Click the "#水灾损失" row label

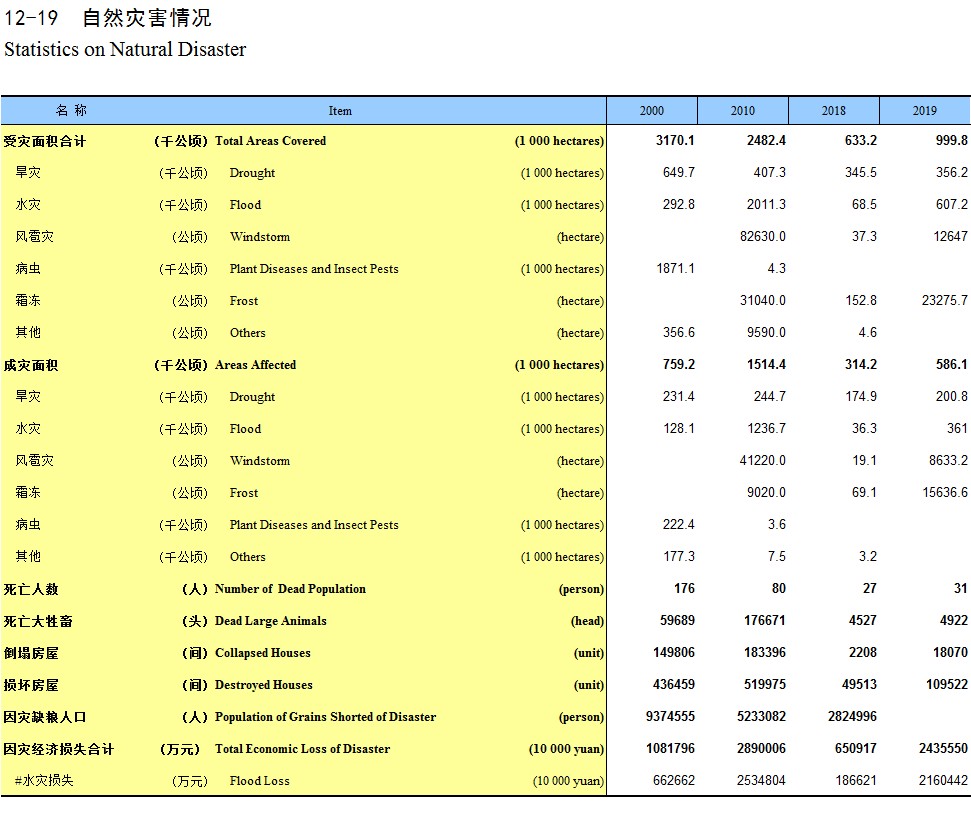pyautogui.click(x=44, y=781)
